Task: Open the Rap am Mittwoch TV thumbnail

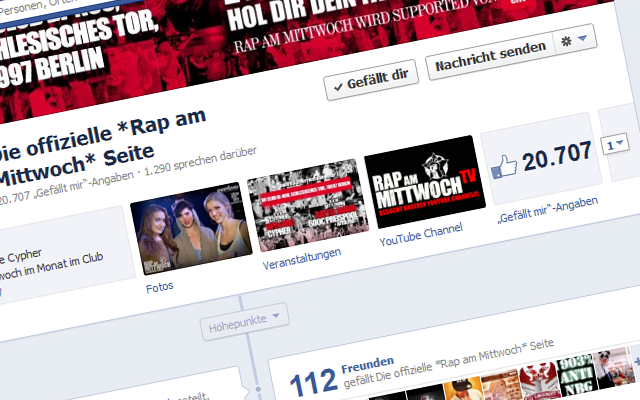Action: coord(425,182)
